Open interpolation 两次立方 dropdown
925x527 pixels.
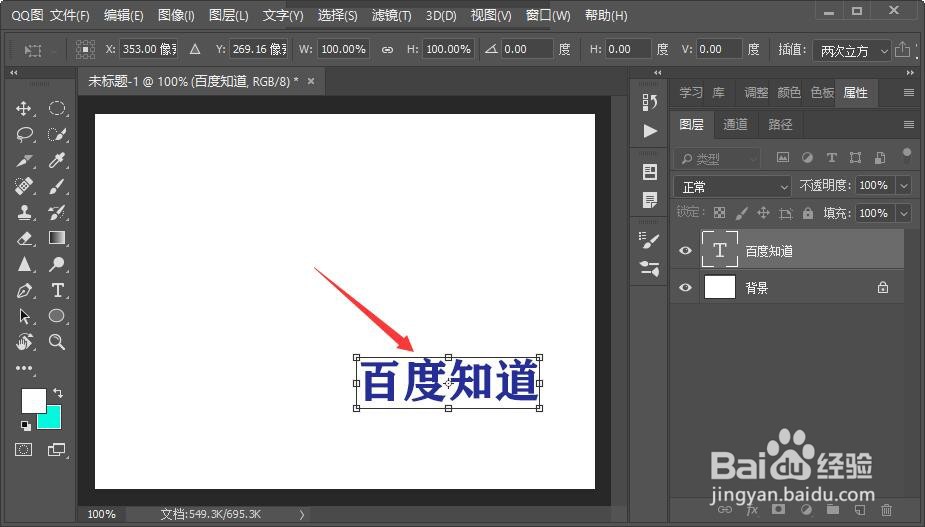coord(851,51)
